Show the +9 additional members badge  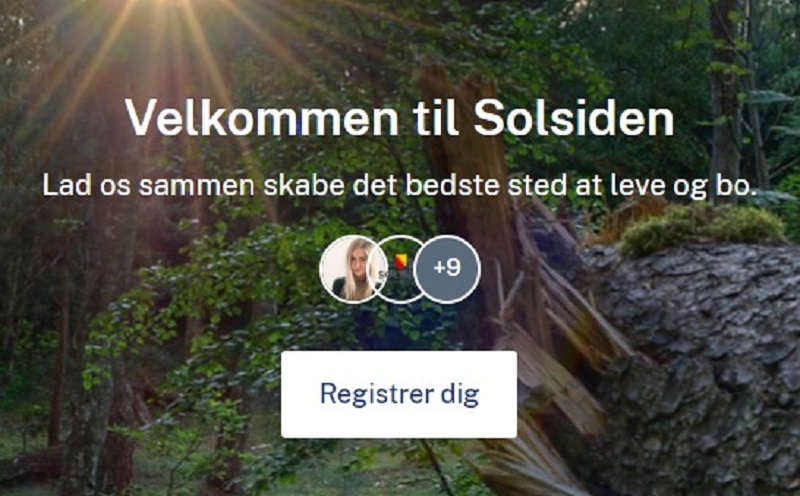447,269
